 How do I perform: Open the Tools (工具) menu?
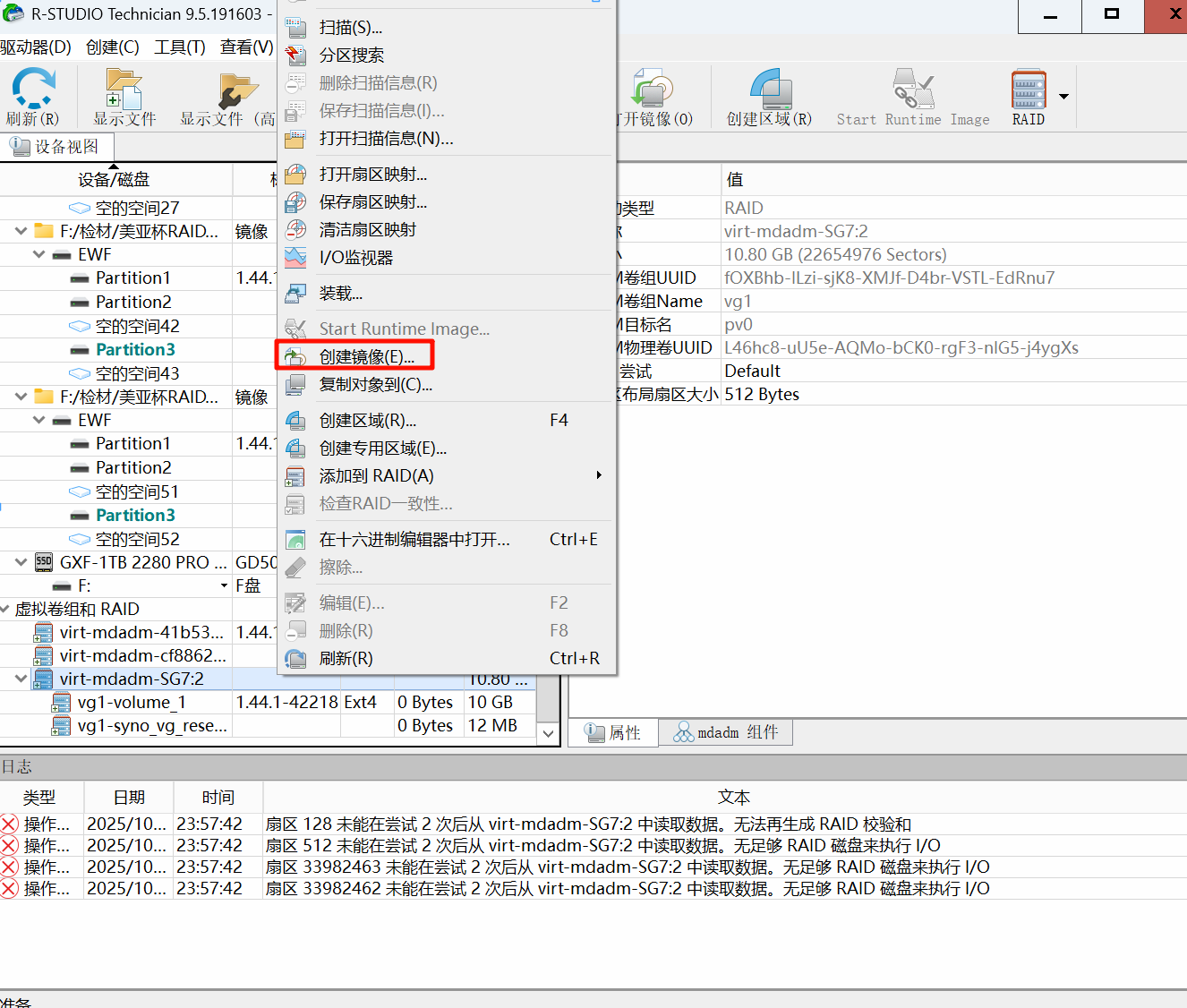point(180,47)
